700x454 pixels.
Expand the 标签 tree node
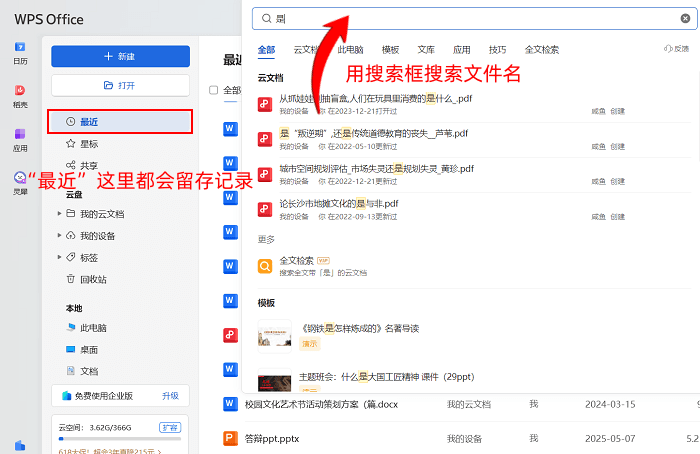coord(59,258)
